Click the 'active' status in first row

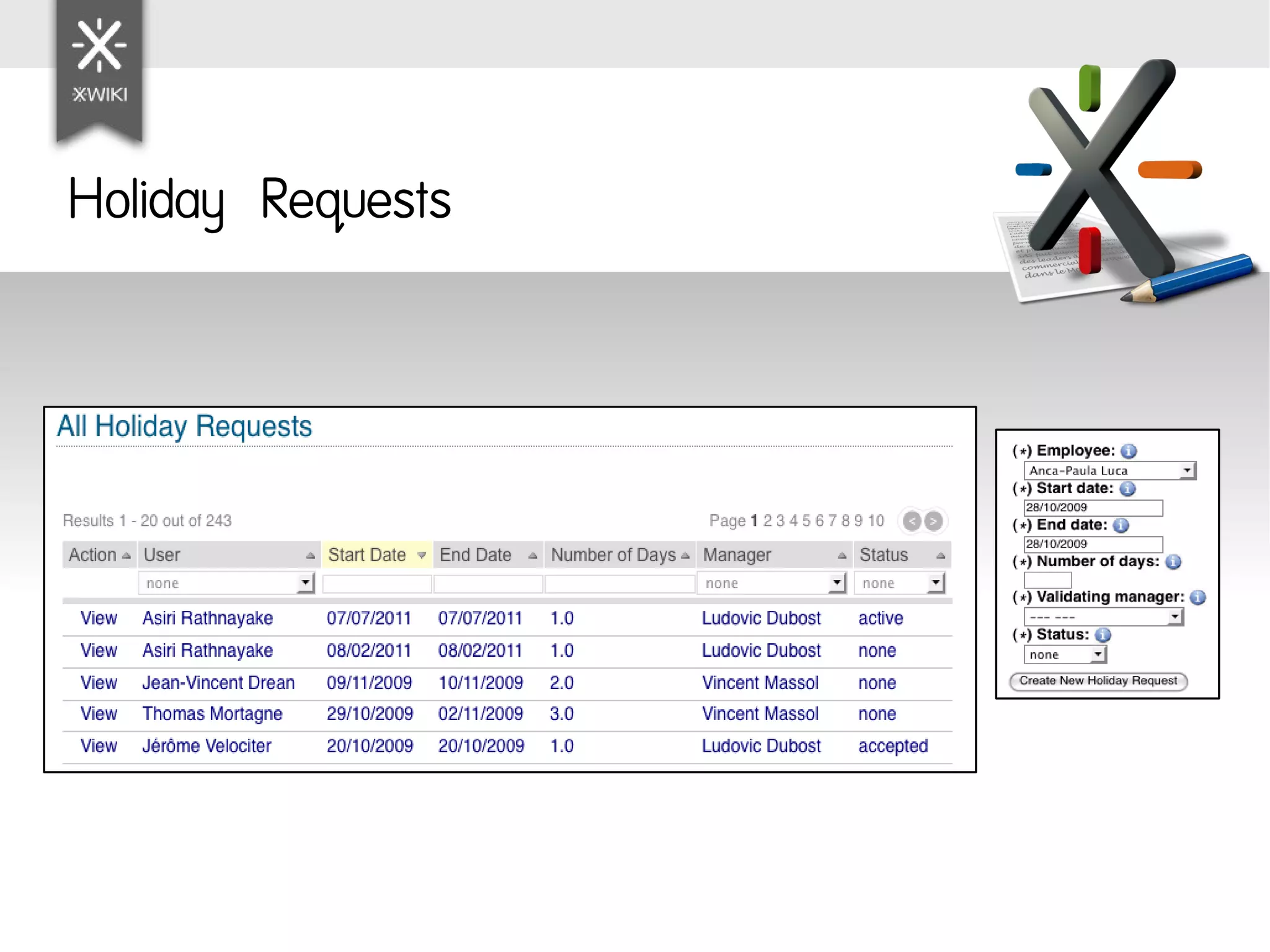click(881, 618)
